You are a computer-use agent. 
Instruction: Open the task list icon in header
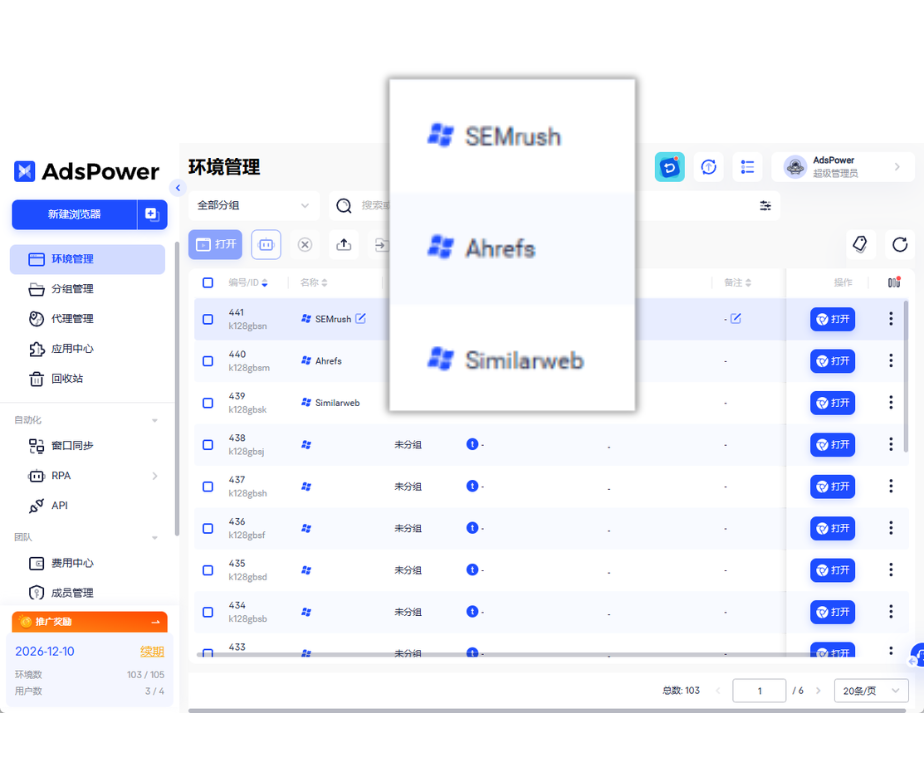coord(747,167)
